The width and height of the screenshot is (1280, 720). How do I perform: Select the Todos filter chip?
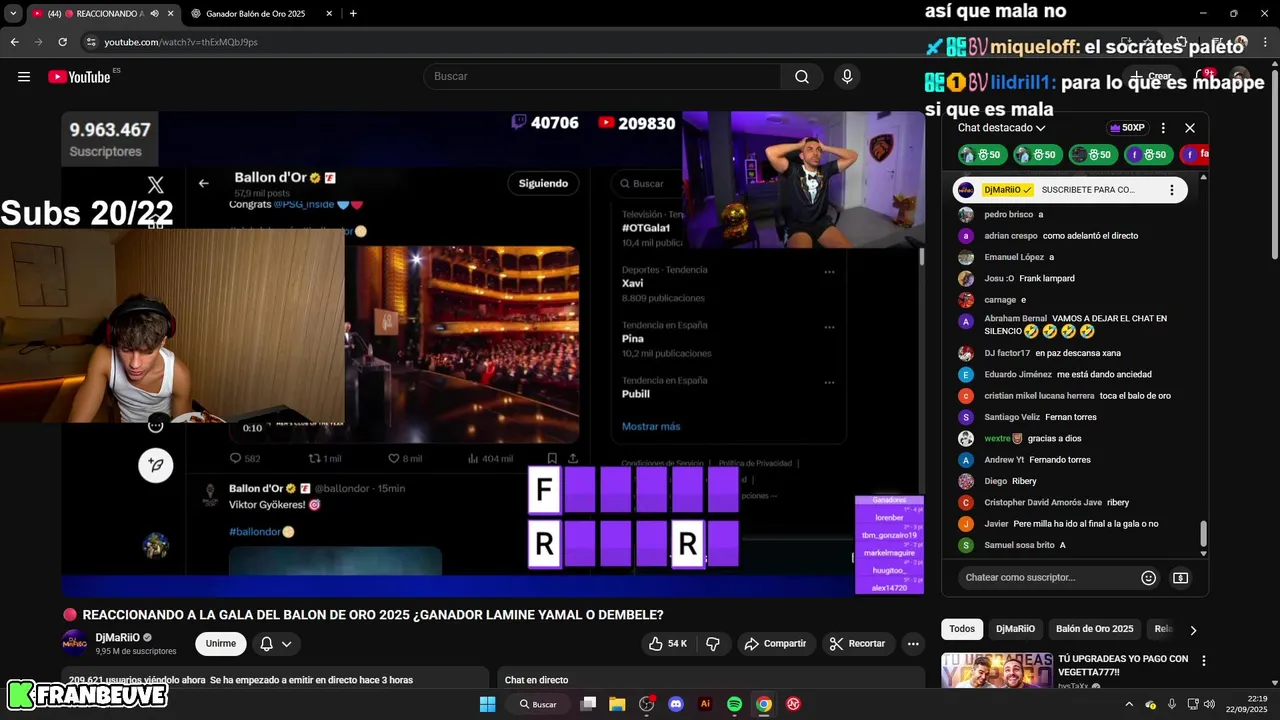pyautogui.click(x=962, y=629)
